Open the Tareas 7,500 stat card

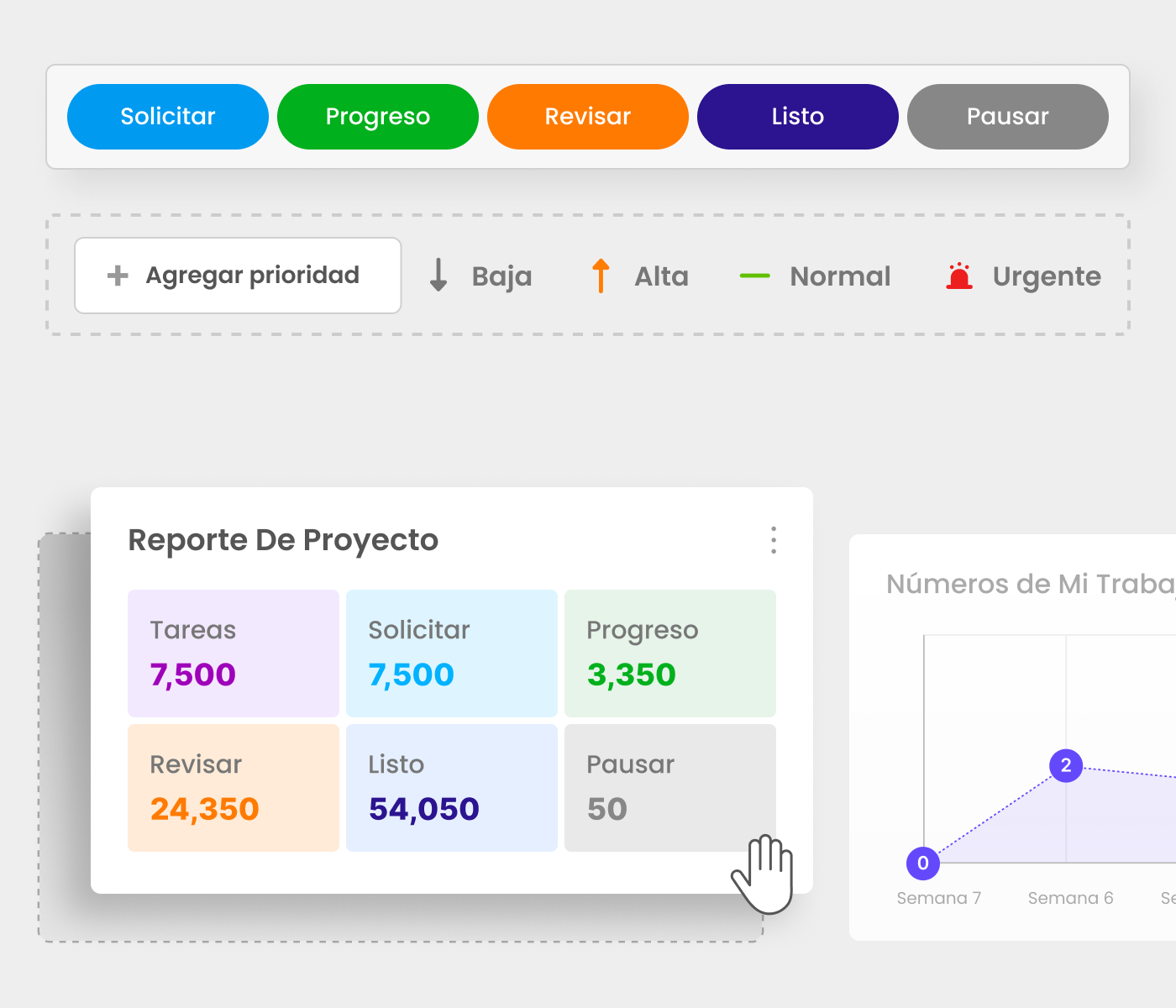234,654
